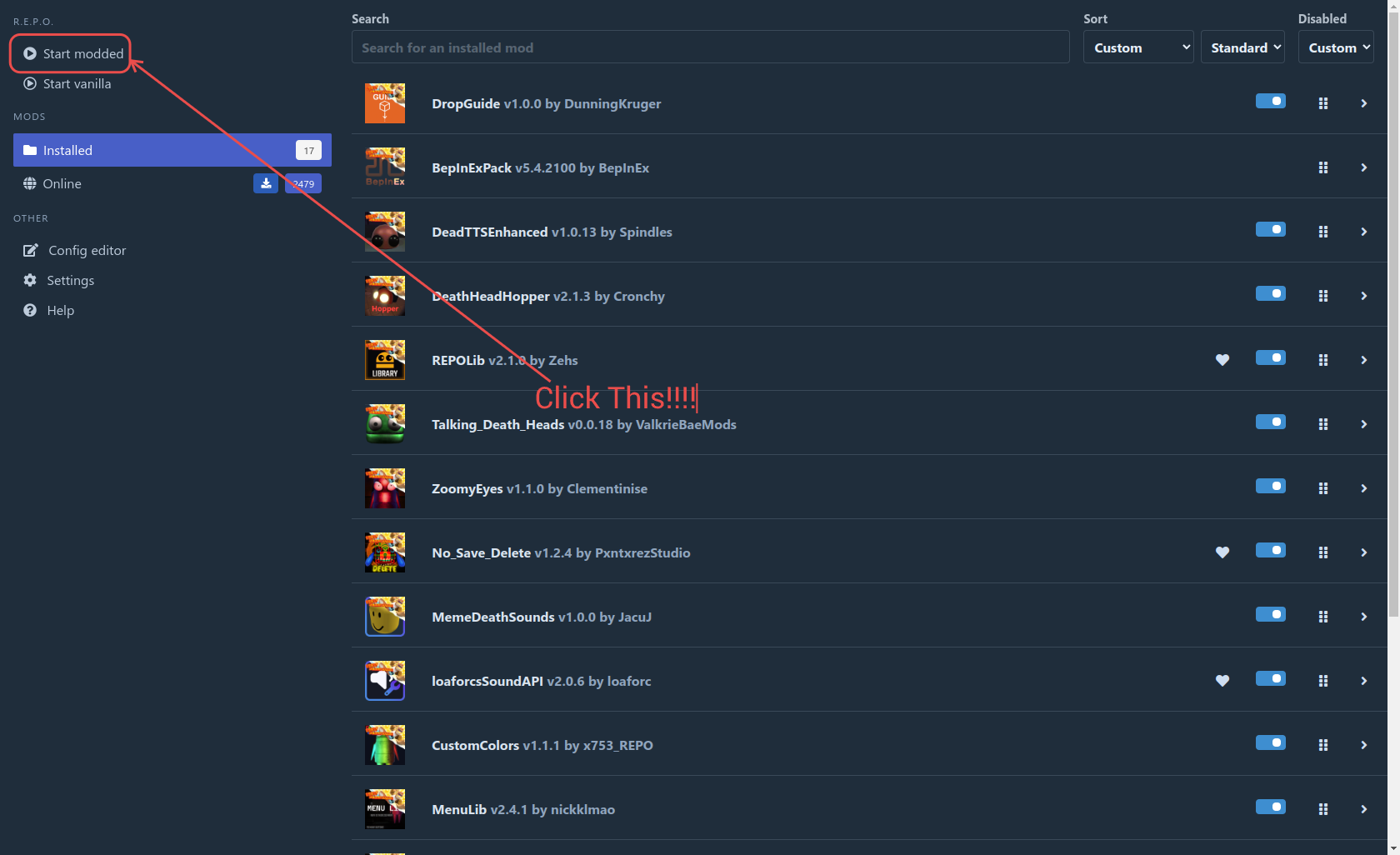Click the heart icon on No_Save_Delete row
Image resolution: width=1400 pixels, height=855 pixels.
point(1222,552)
